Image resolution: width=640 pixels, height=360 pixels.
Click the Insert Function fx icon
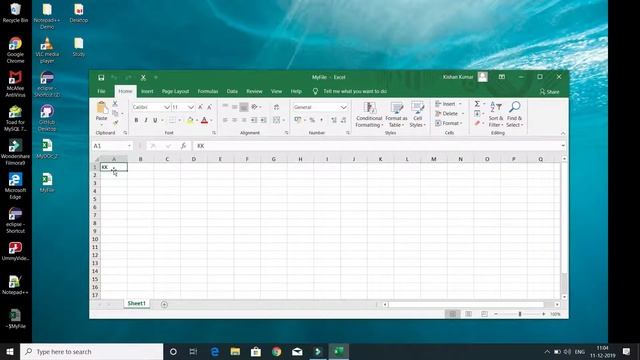(183, 146)
